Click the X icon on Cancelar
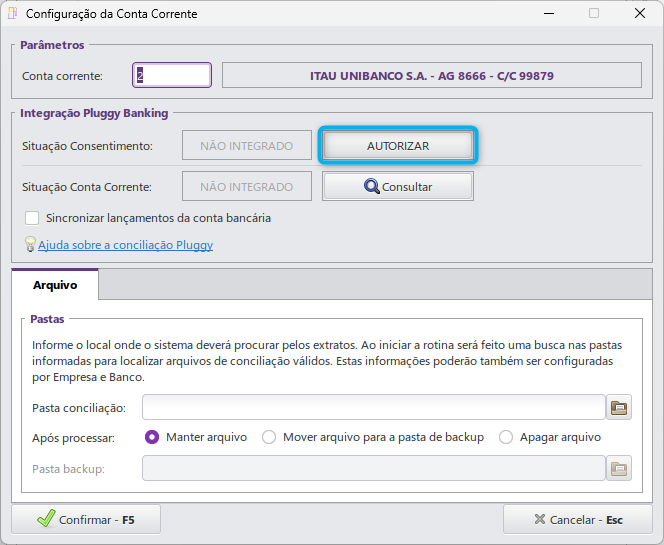Screen dimensions: 664x545 click(541, 520)
